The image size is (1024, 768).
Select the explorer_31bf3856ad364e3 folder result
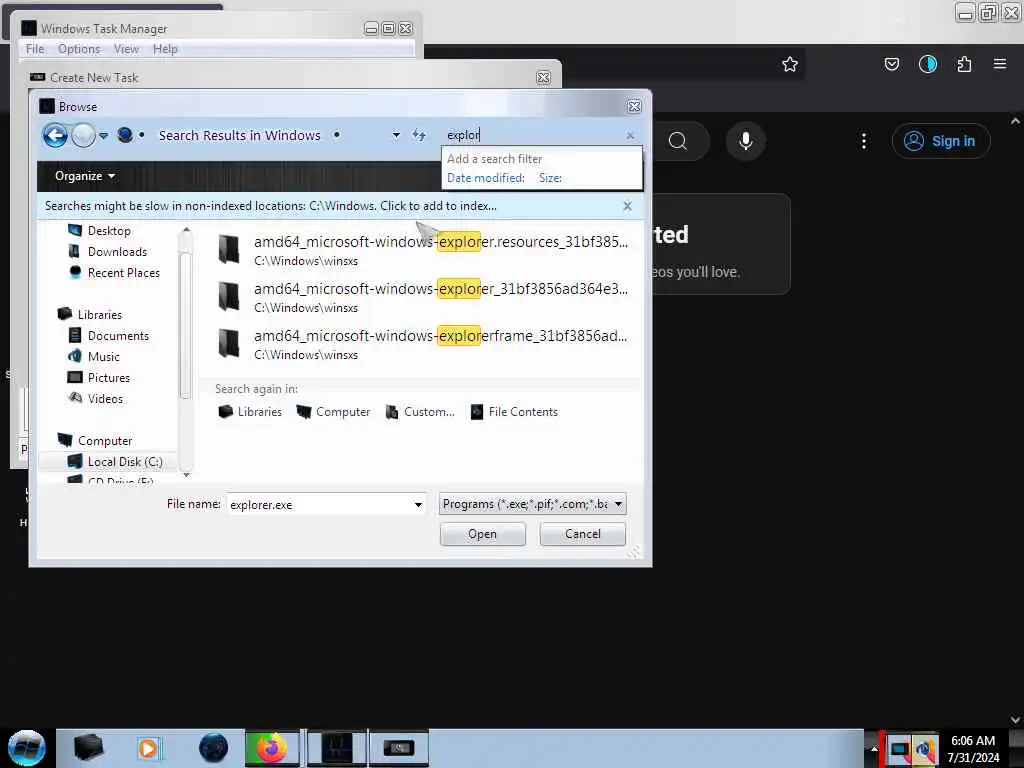point(423,297)
